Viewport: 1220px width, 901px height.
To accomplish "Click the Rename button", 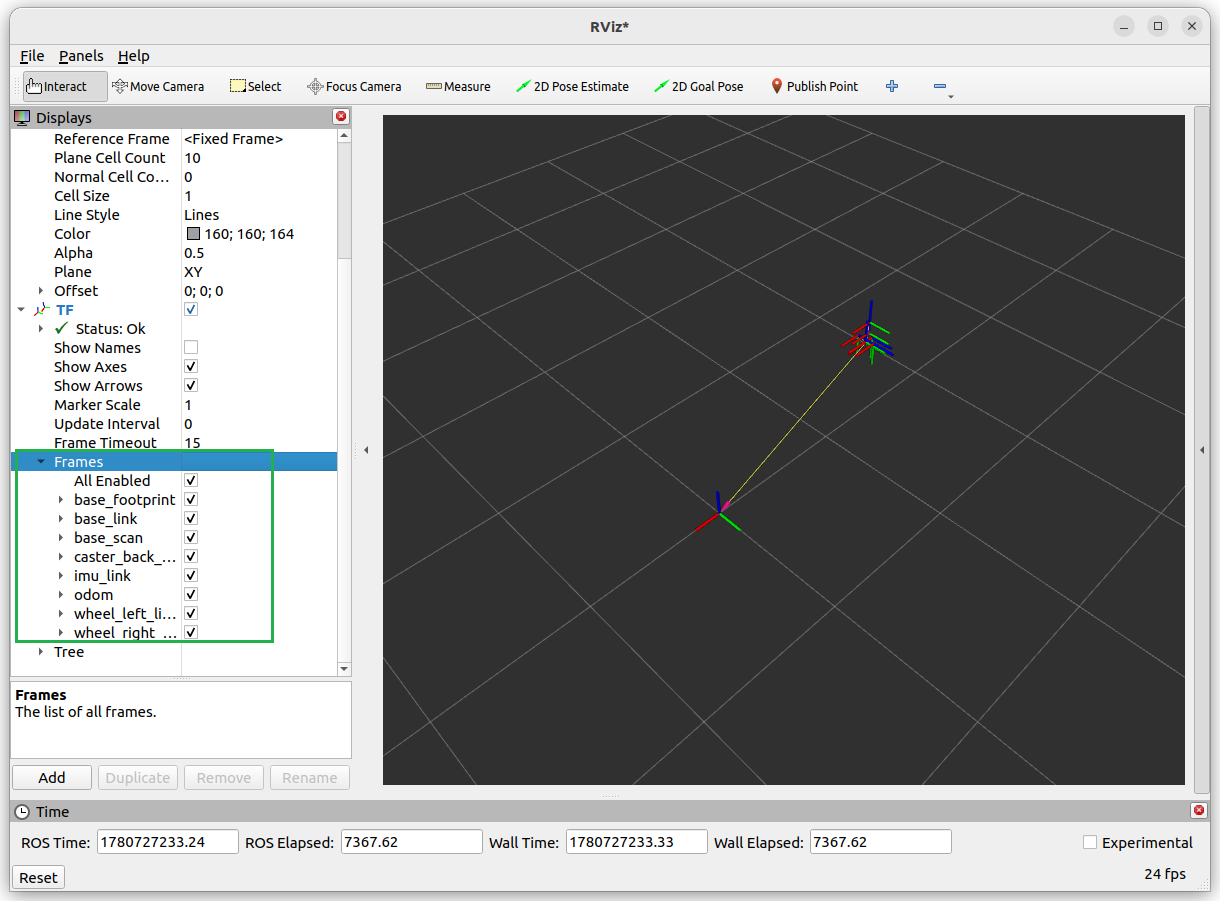I will (310, 778).
